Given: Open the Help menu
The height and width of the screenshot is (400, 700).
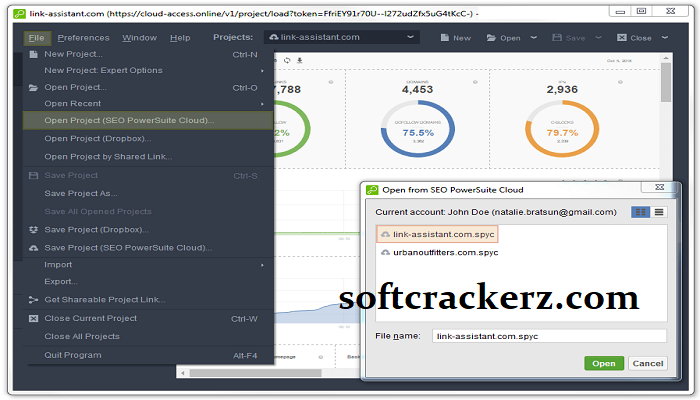Looking at the screenshot, I should pos(180,38).
